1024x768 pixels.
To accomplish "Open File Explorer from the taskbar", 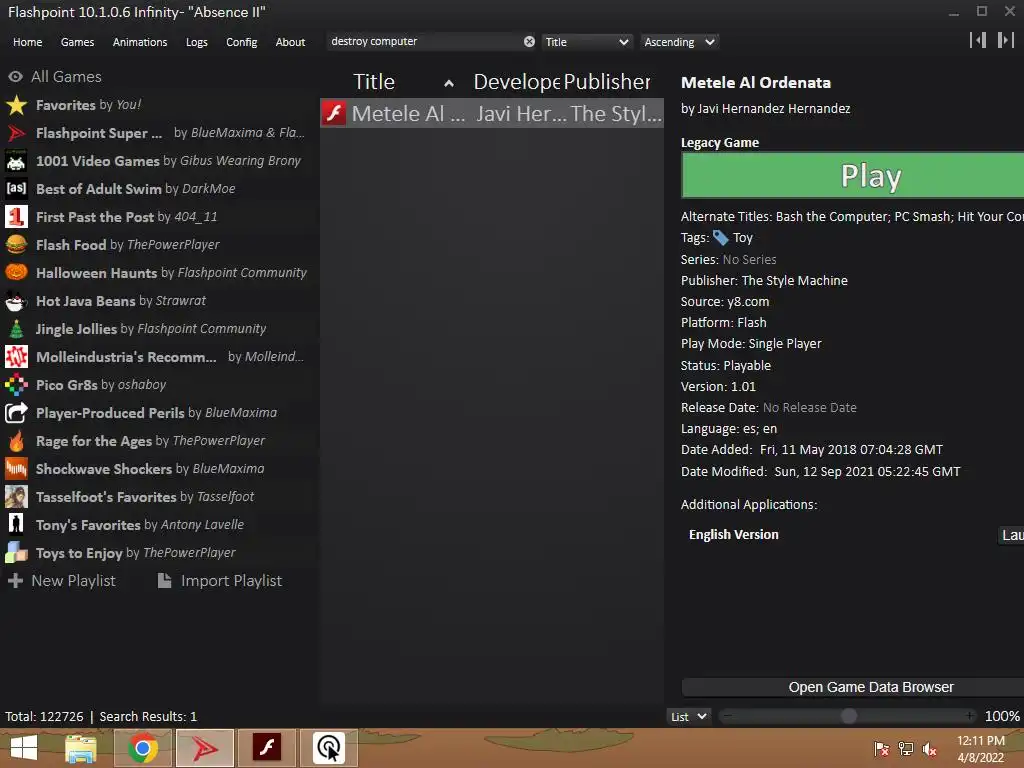I will tap(81, 748).
